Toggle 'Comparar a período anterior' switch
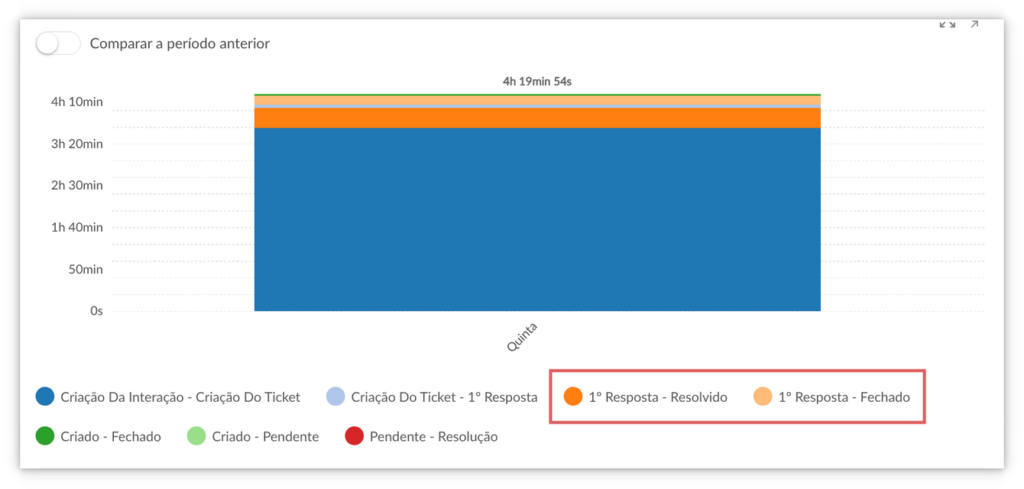Viewport: 1024px width, 489px height. 57,44
